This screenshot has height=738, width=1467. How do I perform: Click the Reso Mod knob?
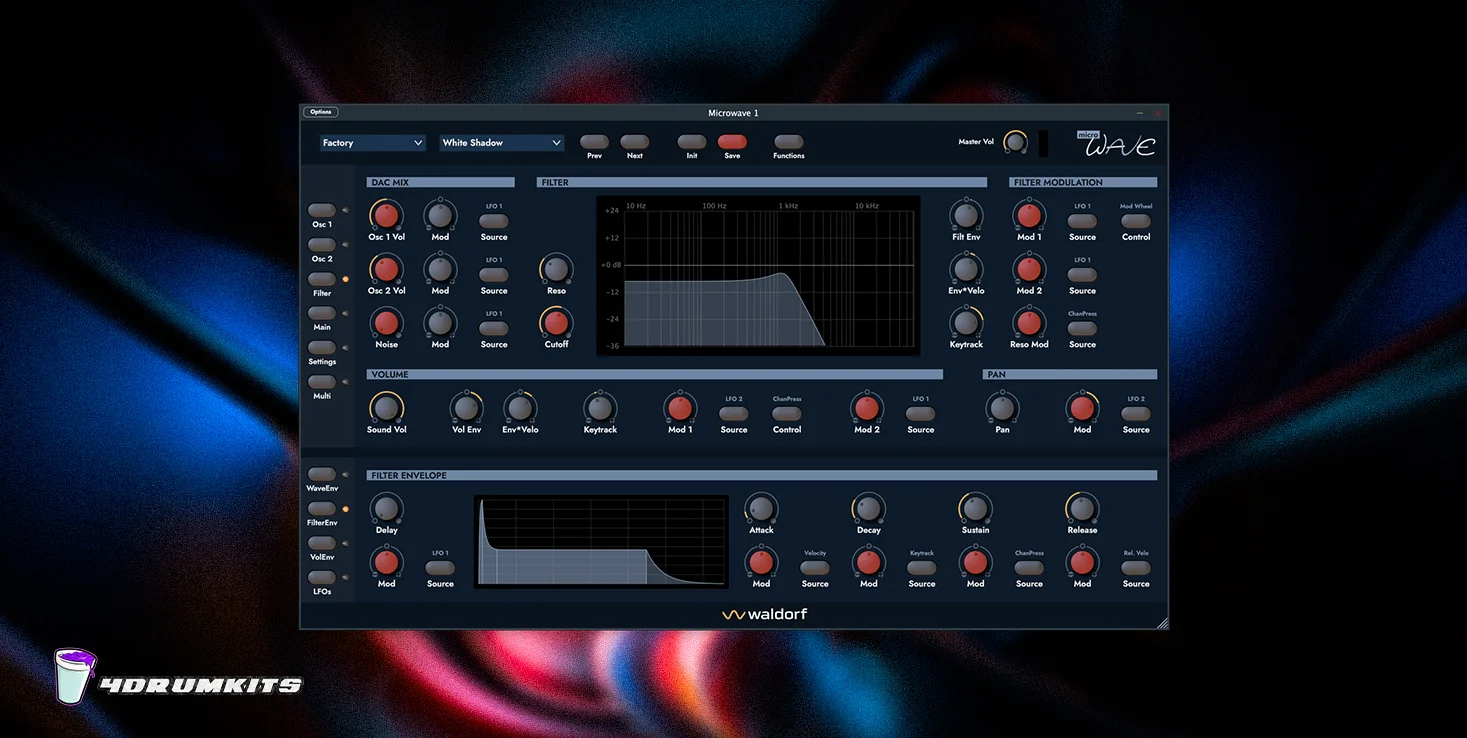[x=1029, y=323]
